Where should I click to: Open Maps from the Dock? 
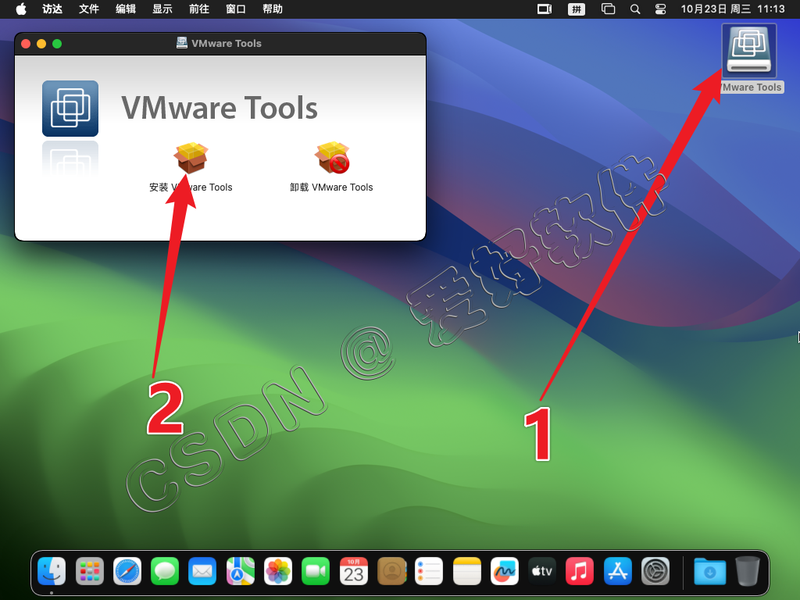240,571
